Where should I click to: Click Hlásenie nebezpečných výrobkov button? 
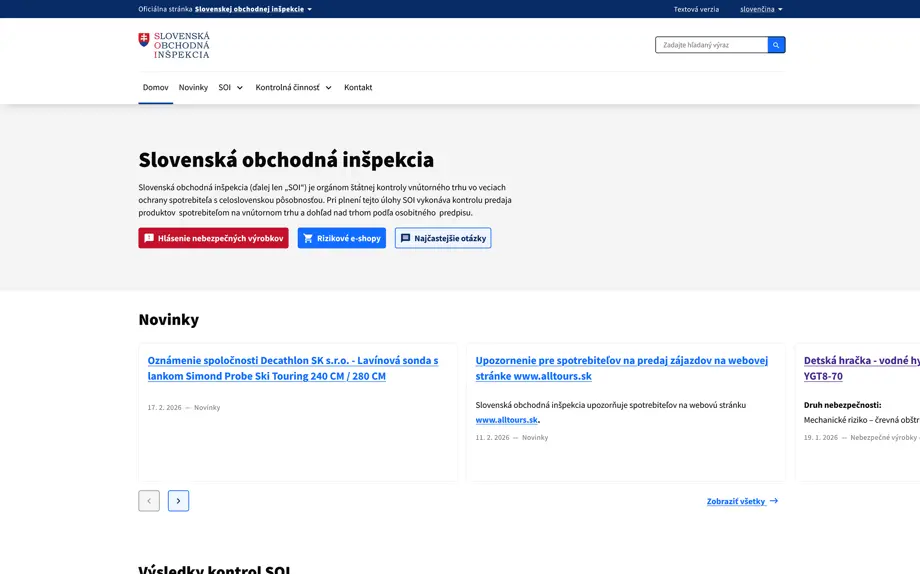click(x=214, y=238)
